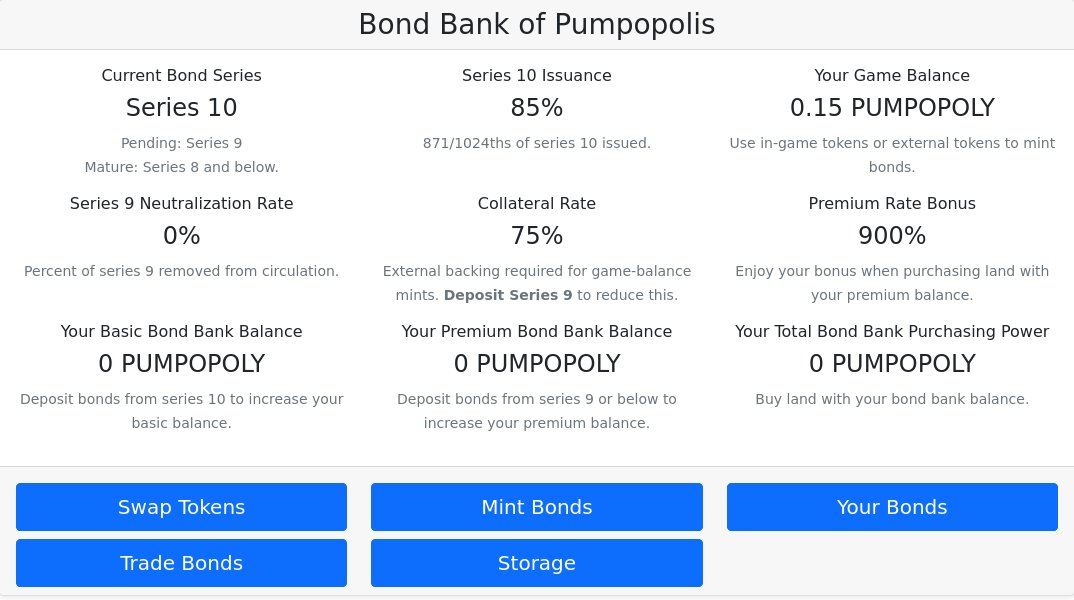The image size is (1074, 600).
Task: Click the 75% collateral rate value
Action: pos(536,236)
